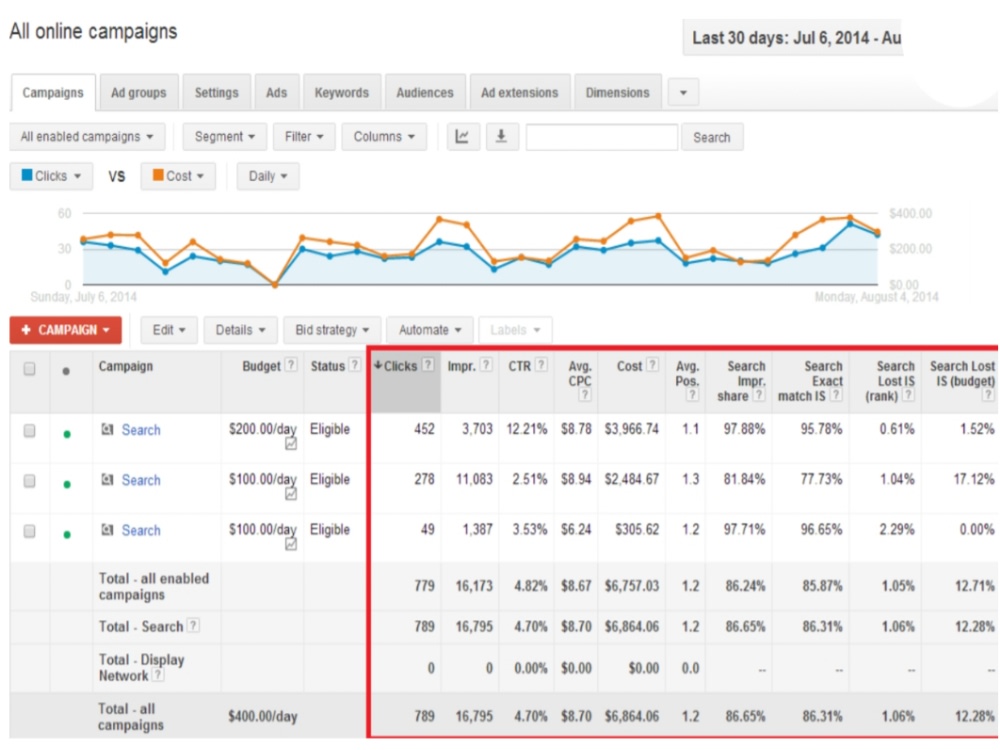
Task: Click the Search Lost IS (rank) help icon
Action: pos(909,395)
